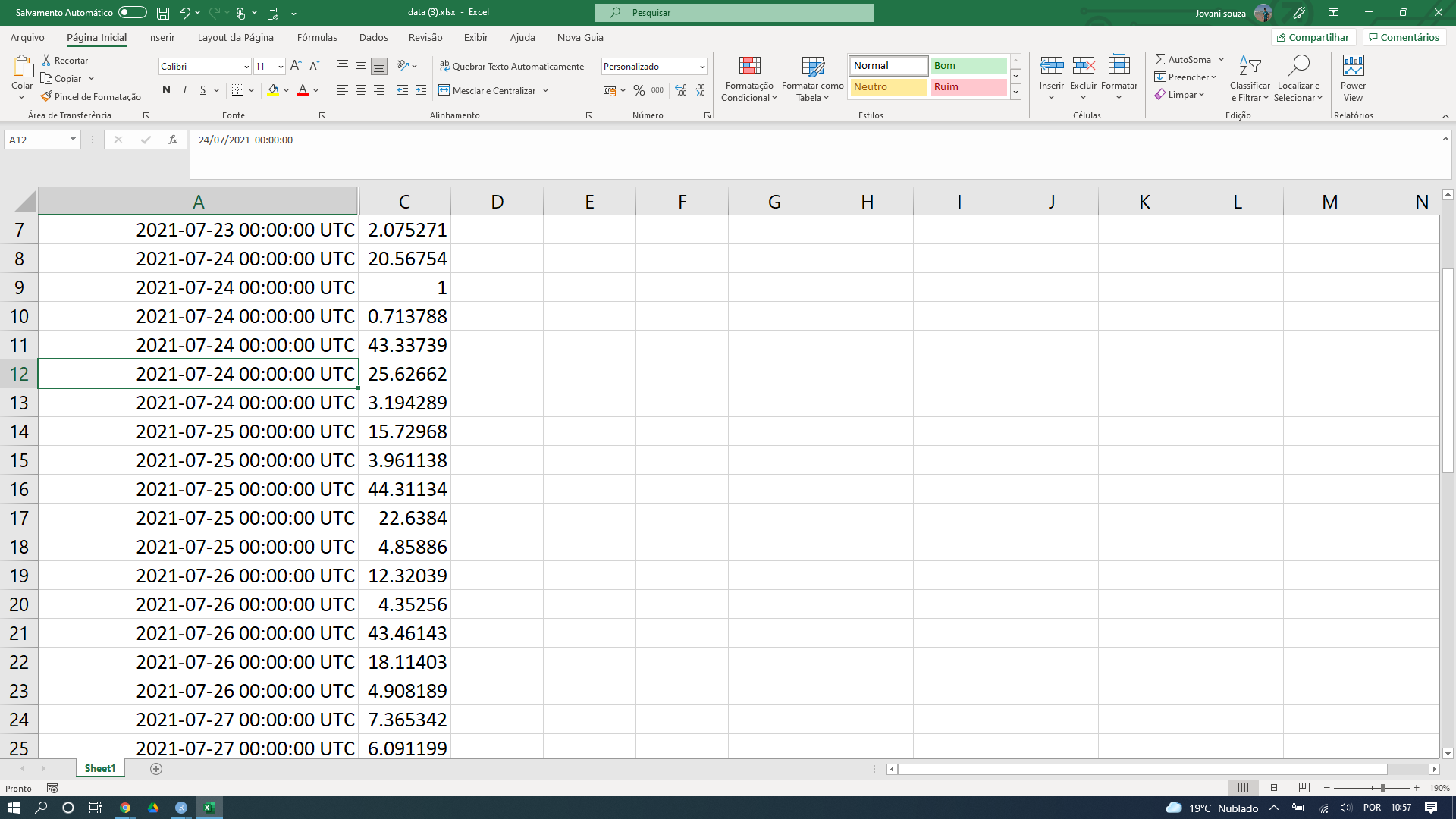Launch Power View report
This screenshot has width=1456, height=819.
click(1353, 78)
